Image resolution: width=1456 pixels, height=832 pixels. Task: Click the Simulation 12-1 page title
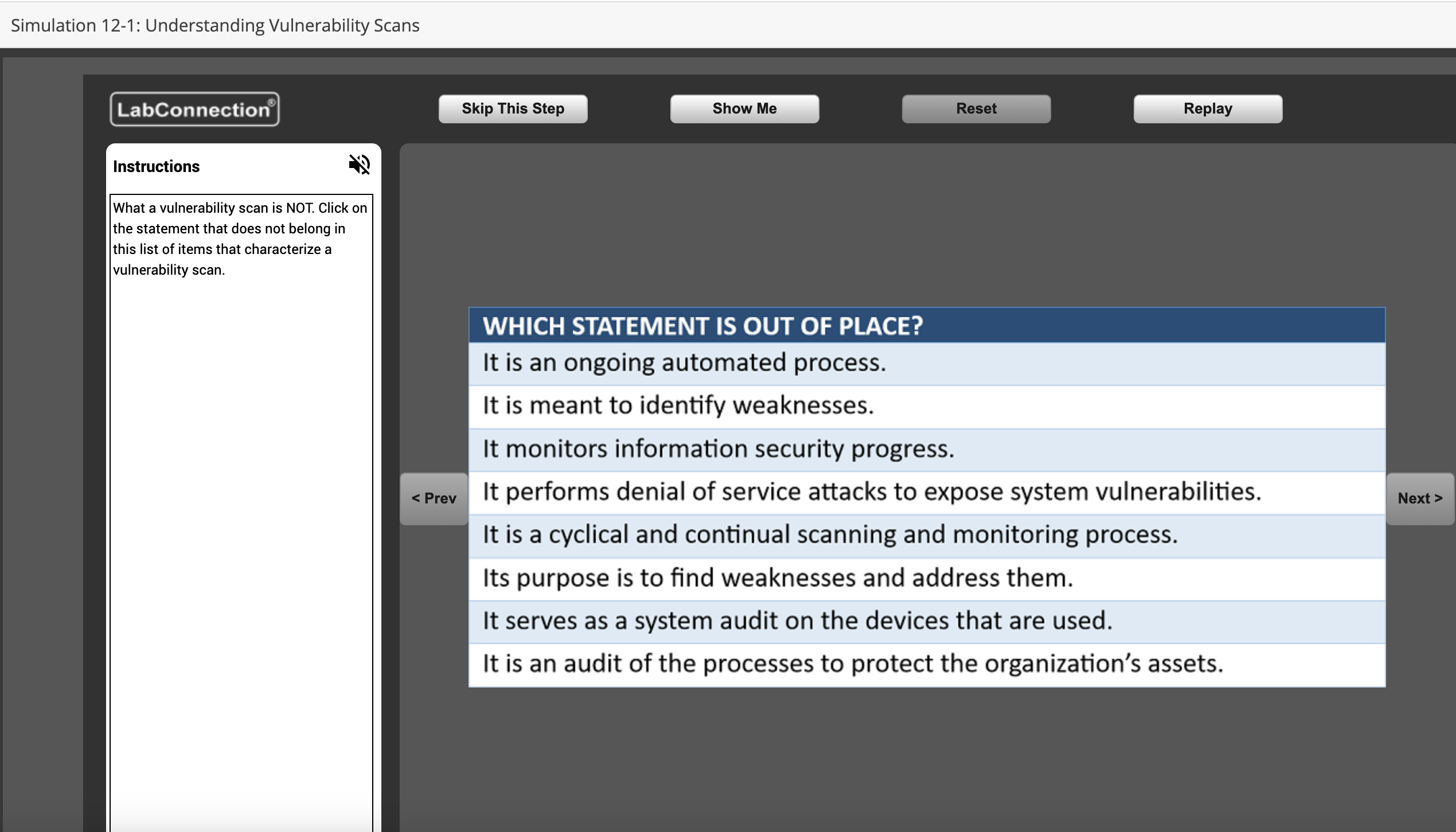coord(215,25)
